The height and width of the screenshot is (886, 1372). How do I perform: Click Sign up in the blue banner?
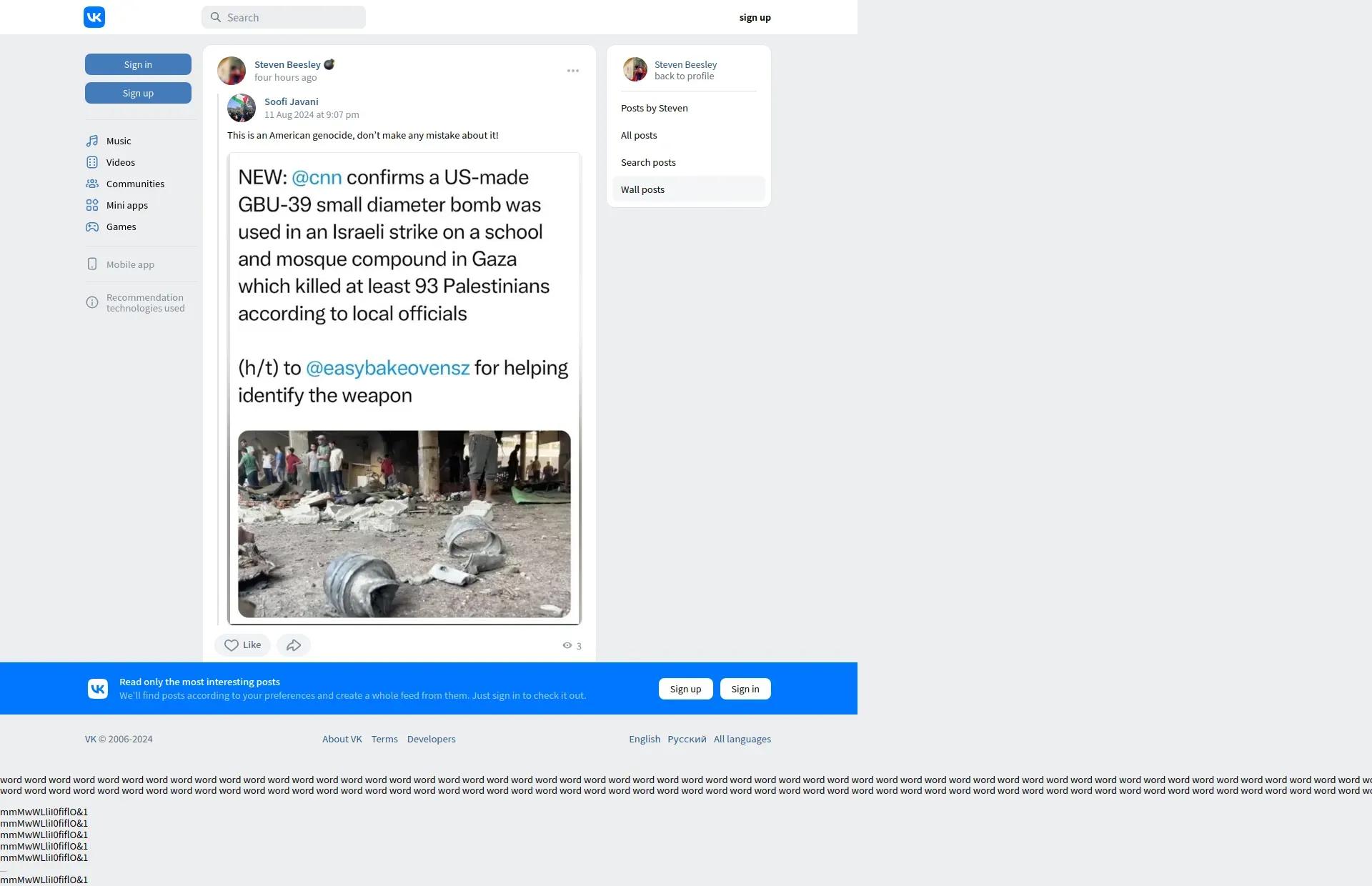coord(685,689)
